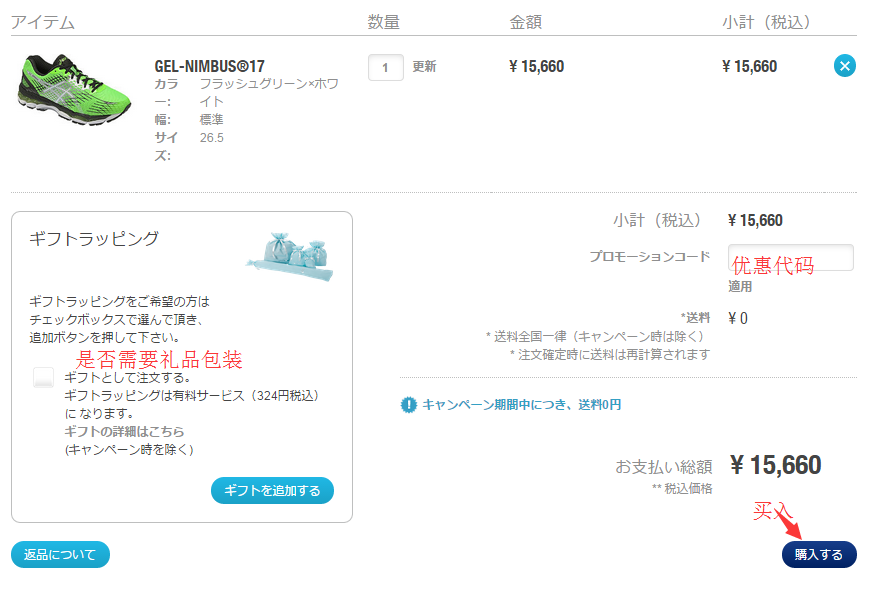Screen dimensions: 873x590
Task: Click the 返品について button
Action: coord(60,554)
